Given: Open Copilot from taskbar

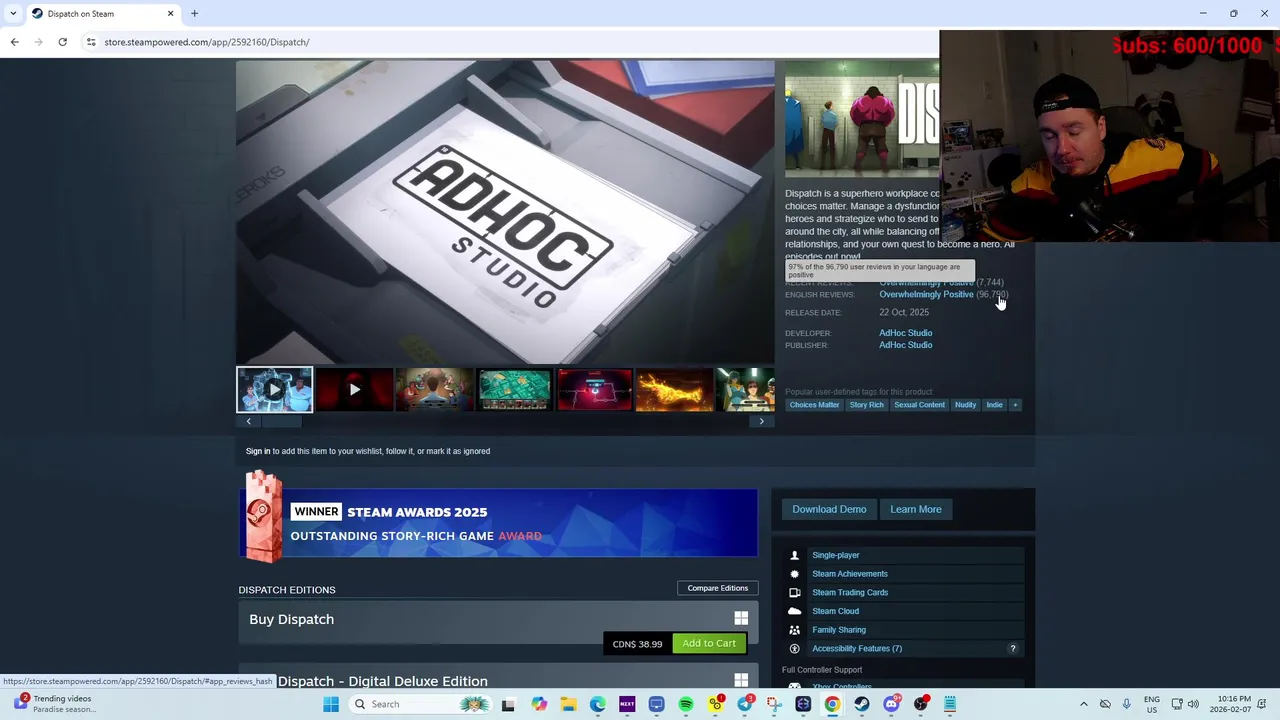Looking at the screenshot, I should pos(539,704).
